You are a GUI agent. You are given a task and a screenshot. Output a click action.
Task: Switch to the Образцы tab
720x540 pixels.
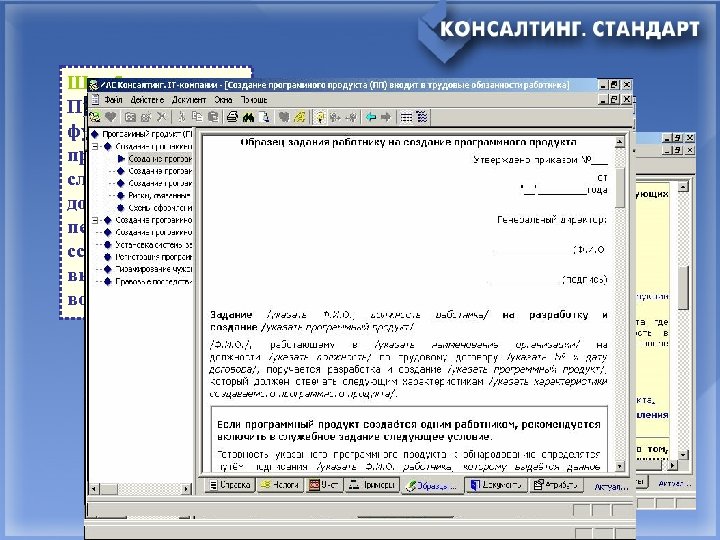pyautogui.click(x=431, y=485)
